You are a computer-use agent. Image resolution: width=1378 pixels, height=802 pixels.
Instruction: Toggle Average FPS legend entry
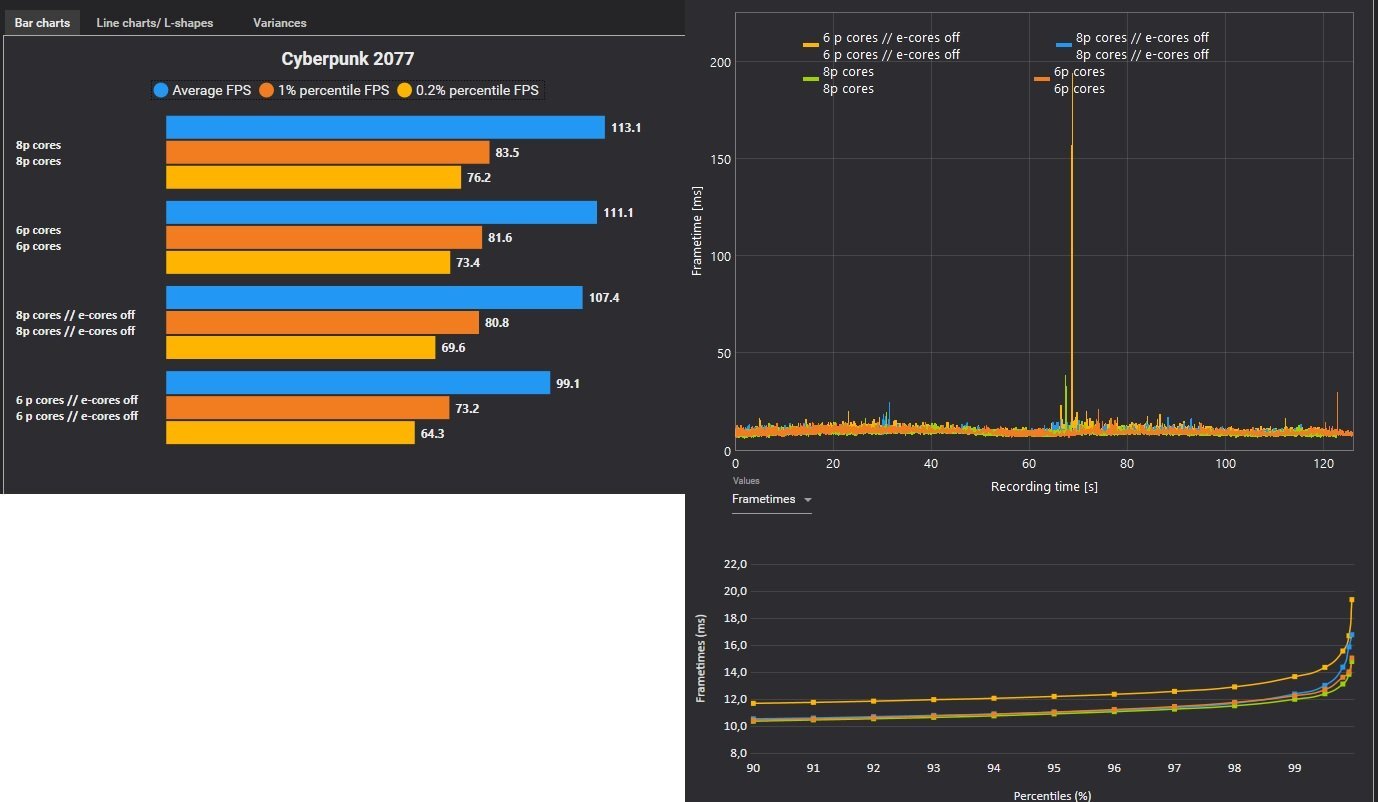tap(202, 90)
